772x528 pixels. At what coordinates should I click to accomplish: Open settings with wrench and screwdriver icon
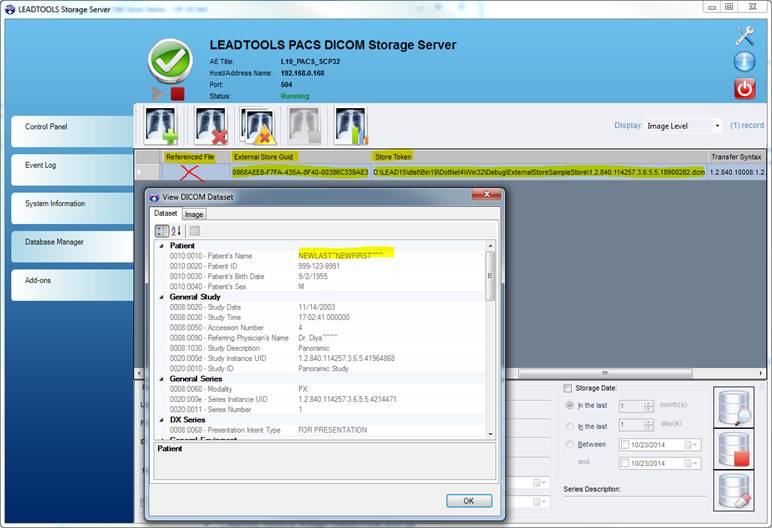pos(745,35)
